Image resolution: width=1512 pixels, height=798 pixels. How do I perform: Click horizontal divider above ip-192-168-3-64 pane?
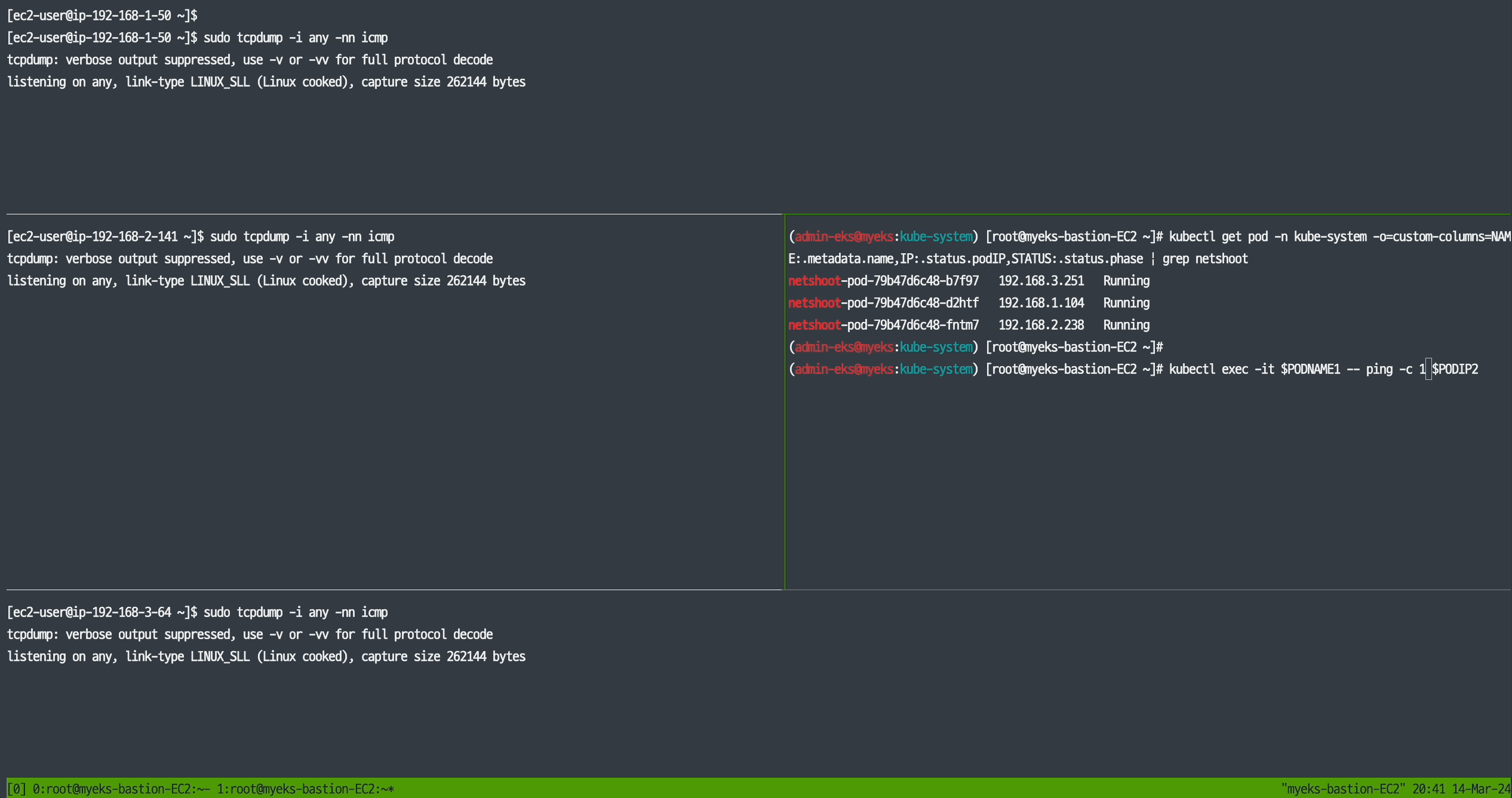pos(388,590)
